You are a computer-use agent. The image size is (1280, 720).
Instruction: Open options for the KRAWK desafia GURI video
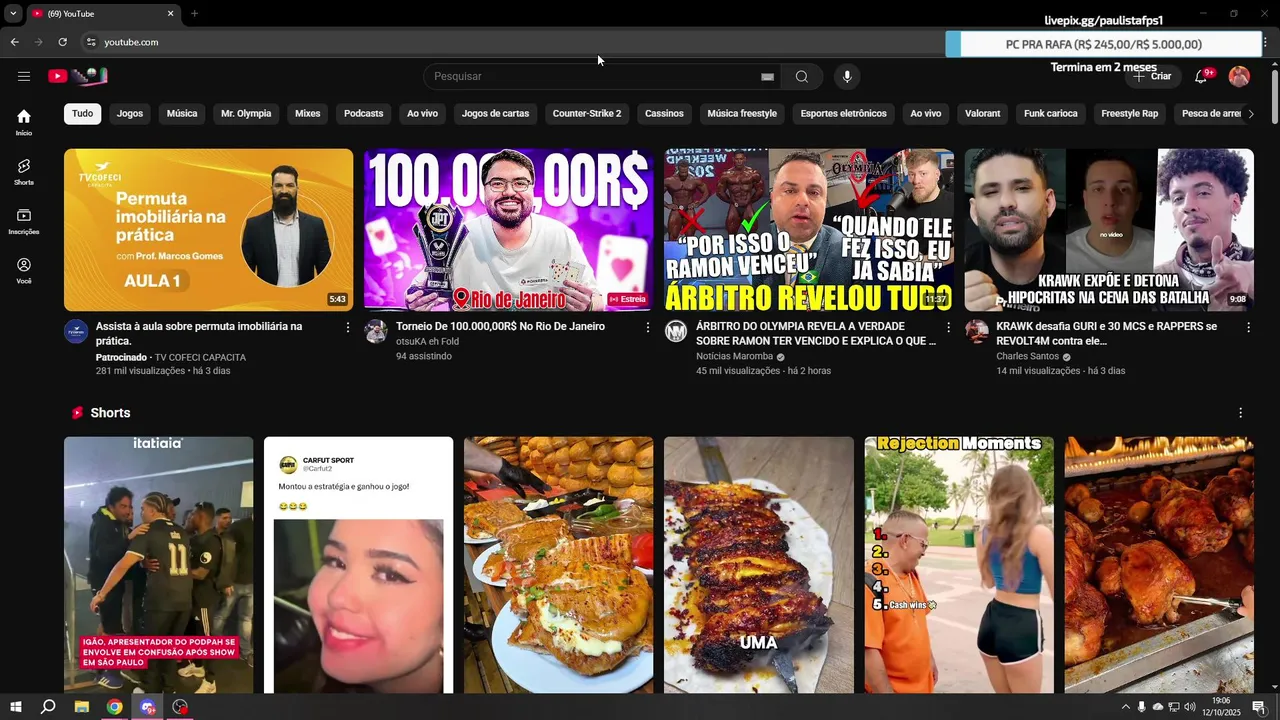point(1248,328)
